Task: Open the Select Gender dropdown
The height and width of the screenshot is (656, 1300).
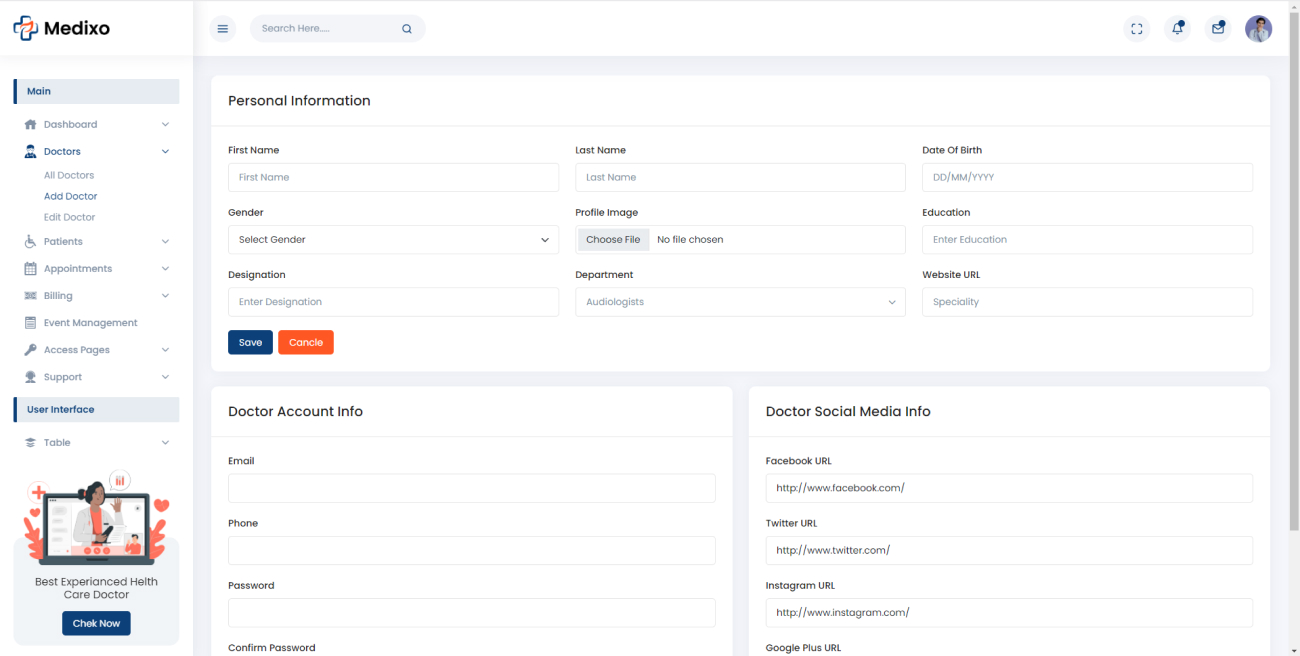Action: pyautogui.click(x=393, y=240)
